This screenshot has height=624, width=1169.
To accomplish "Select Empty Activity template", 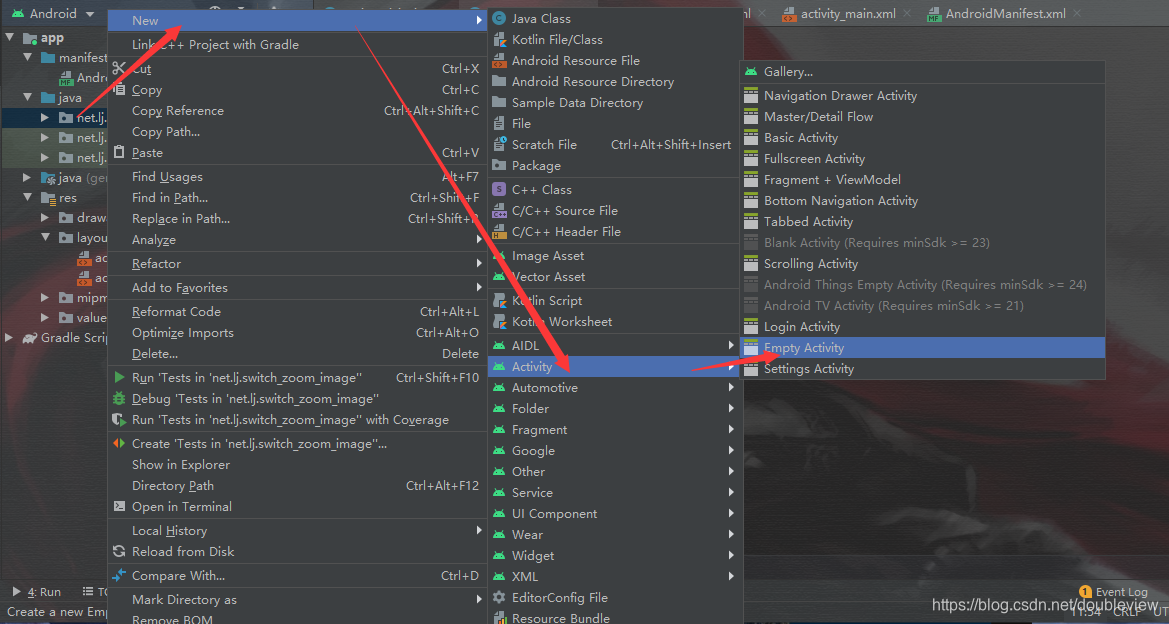I will (922, 347).
